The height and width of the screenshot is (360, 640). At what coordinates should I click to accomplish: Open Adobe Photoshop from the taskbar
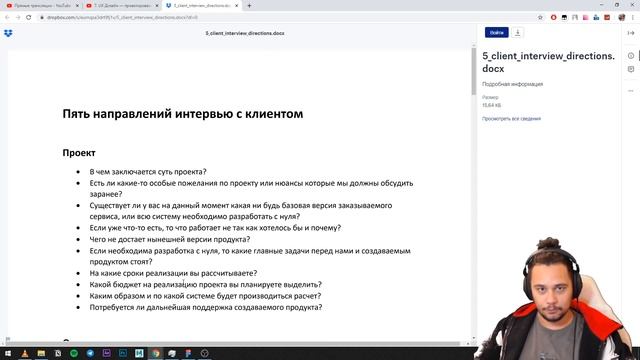pyautogui.click(x=123, y=353)
